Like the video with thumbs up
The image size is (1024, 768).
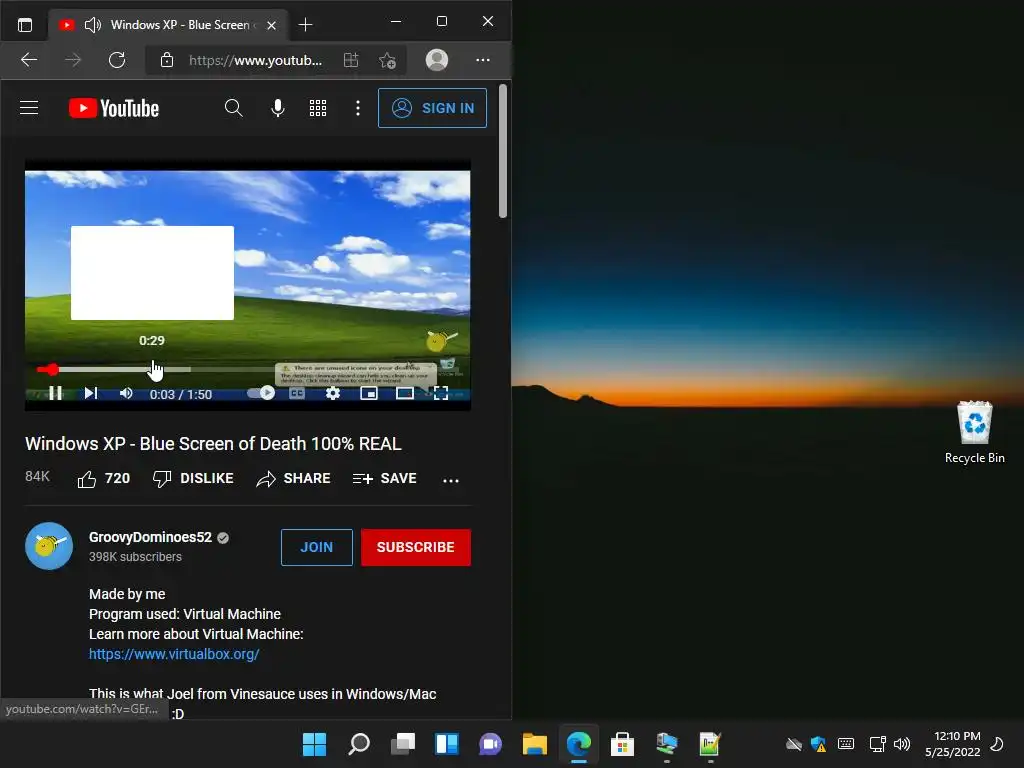[104, 479]
